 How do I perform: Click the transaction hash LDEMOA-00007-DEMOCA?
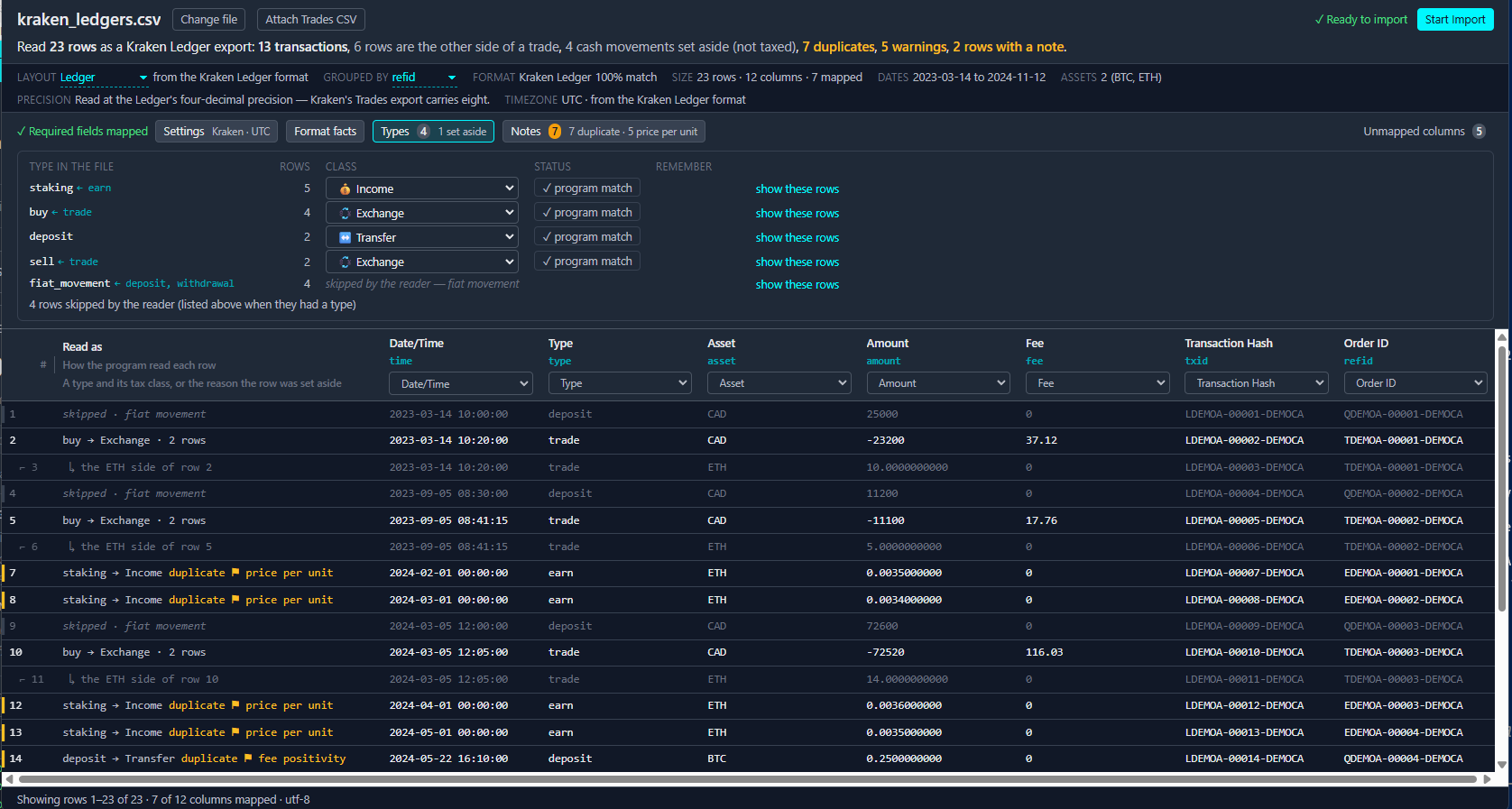(x=1244, y=573)
